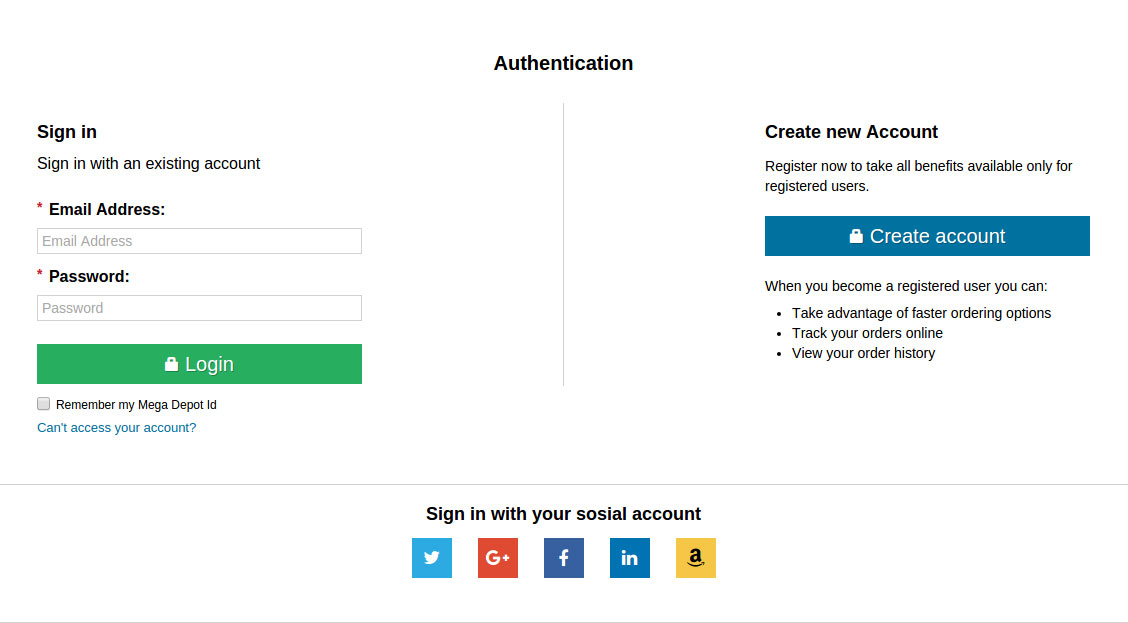Click the Facebook sign-in icon
Image resolution: width=1128 pixels, height=623 pixels.
564,558
